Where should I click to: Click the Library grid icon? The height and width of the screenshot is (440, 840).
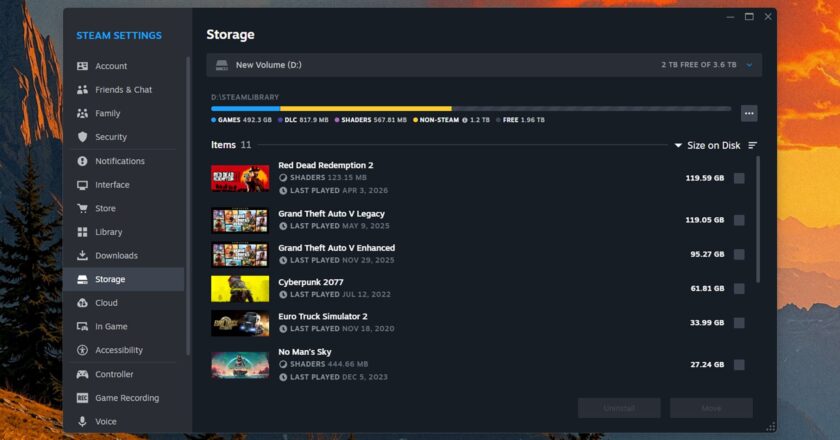pos(82,232)
